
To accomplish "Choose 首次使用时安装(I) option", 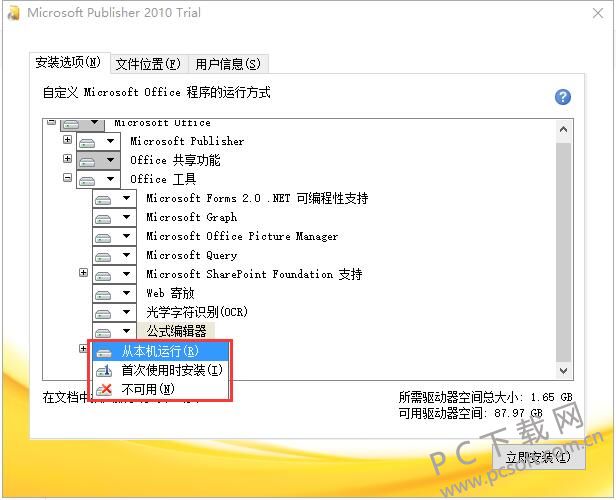I will click(160, 370).
